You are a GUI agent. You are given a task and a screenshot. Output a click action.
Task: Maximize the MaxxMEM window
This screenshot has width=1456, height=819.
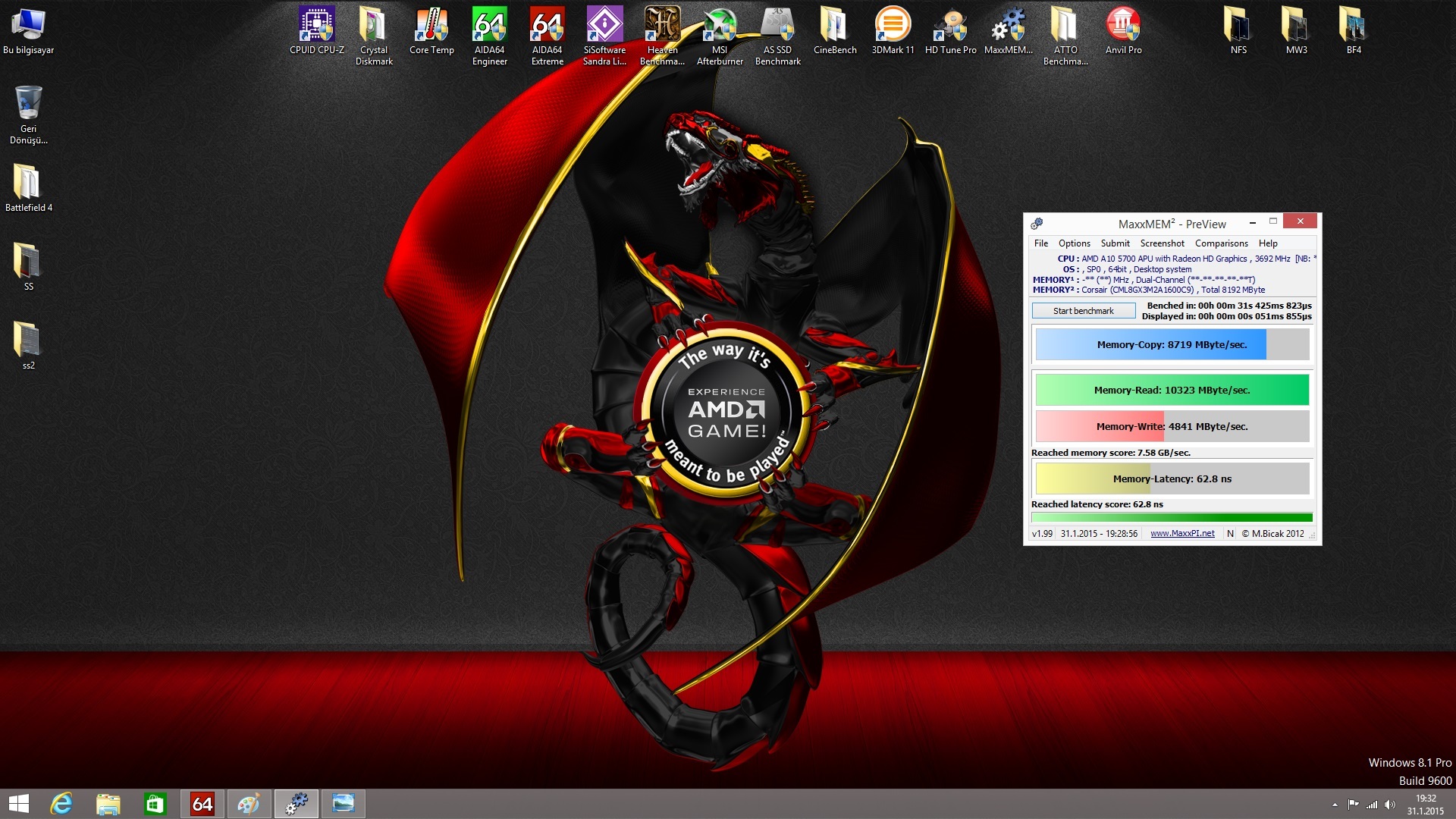click(x=1273, y=222)
